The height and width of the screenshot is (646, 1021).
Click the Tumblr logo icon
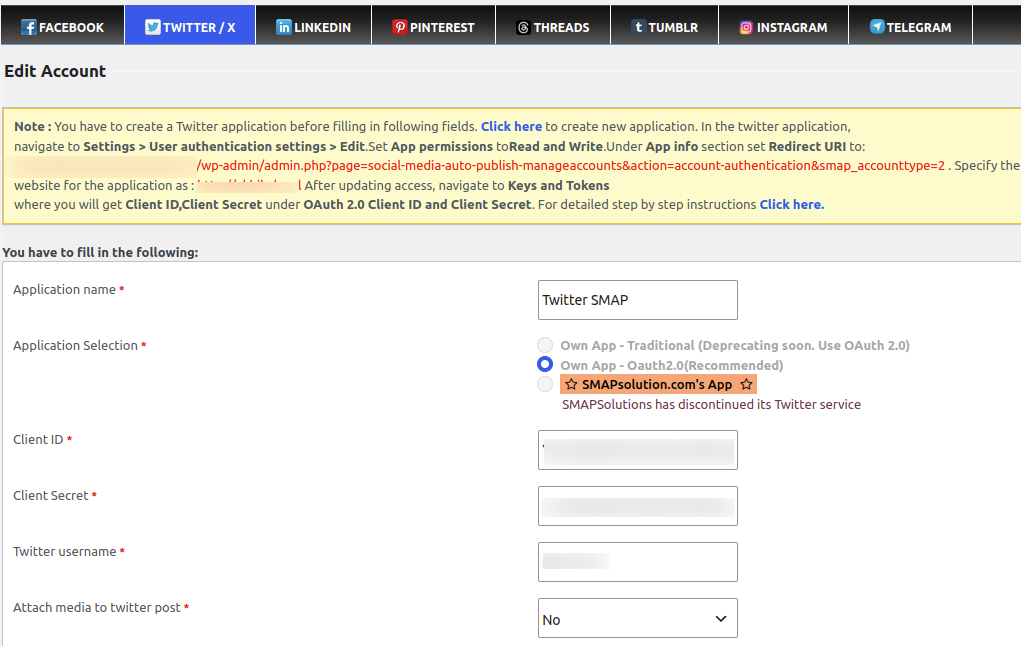(639, 27)
